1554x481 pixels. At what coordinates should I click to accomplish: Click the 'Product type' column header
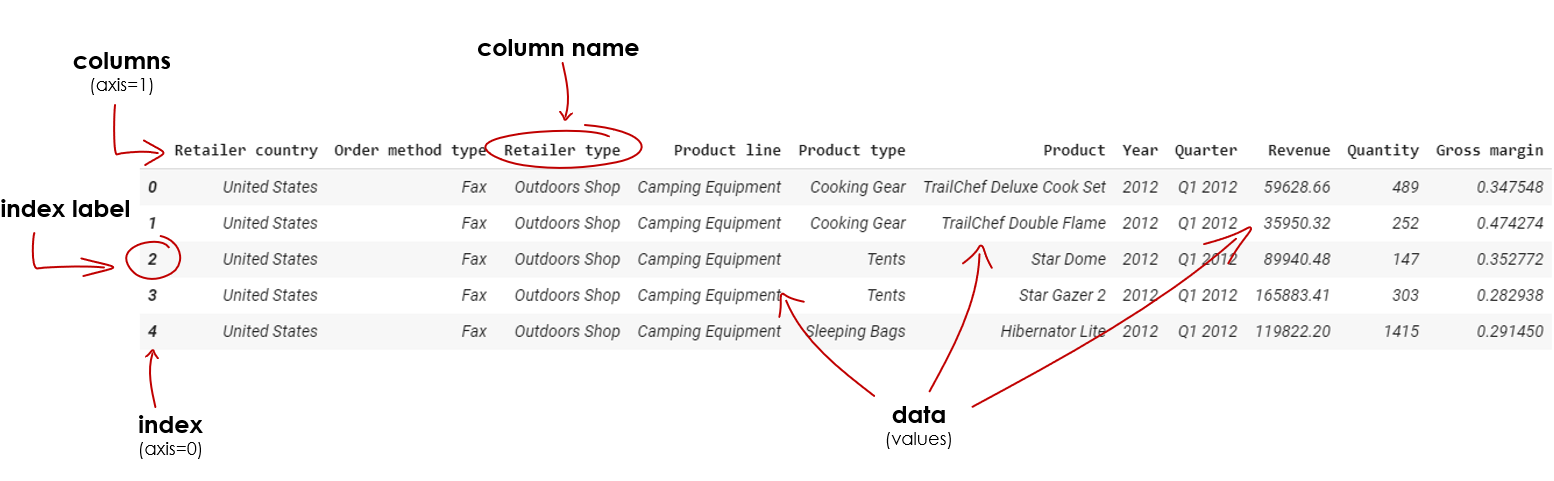[851, 151]
